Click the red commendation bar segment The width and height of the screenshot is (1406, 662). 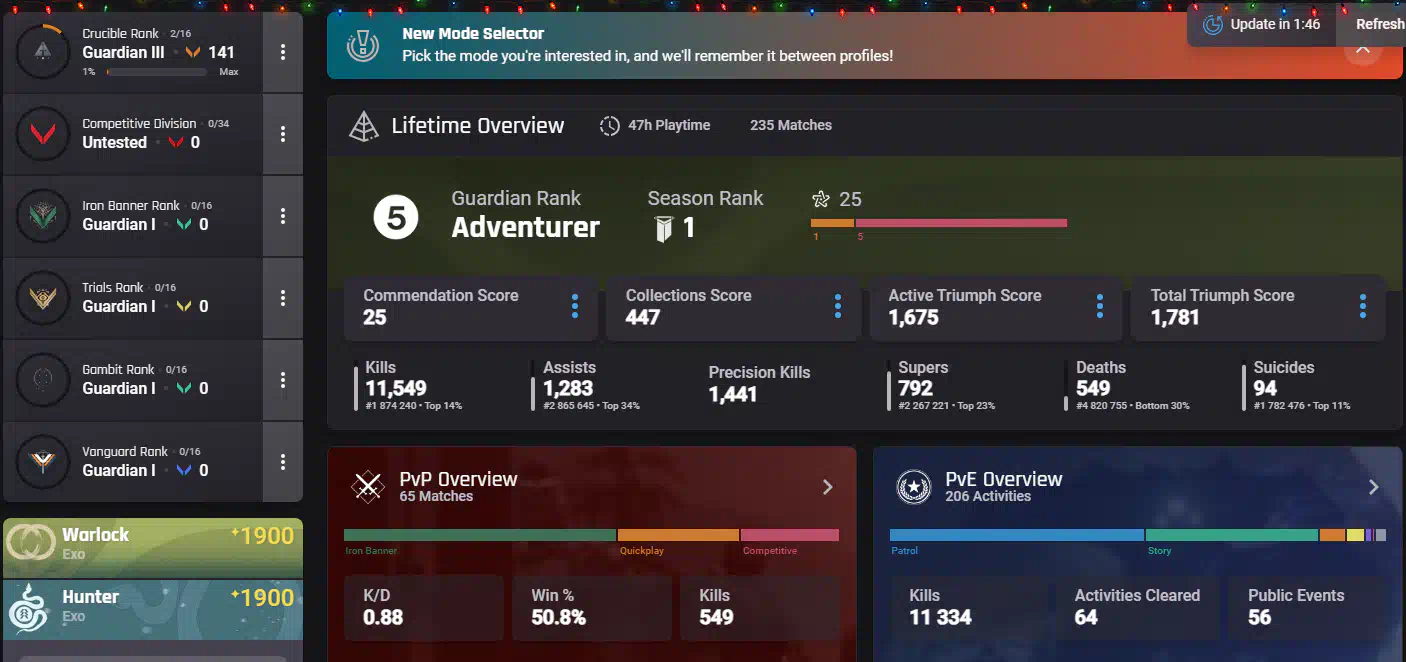[961, 223]
